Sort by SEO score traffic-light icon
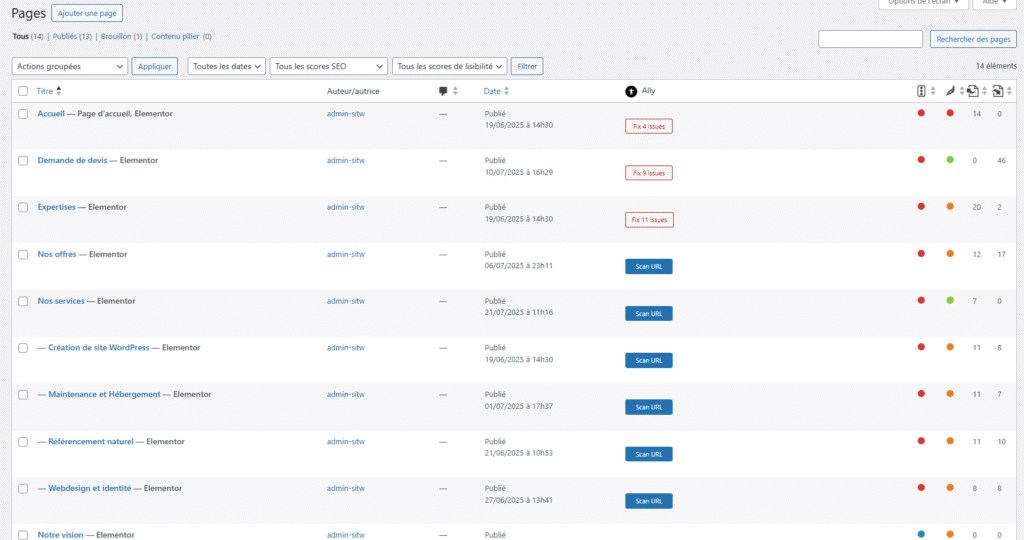Screen dimensions: 1024x540 [921, 91]
